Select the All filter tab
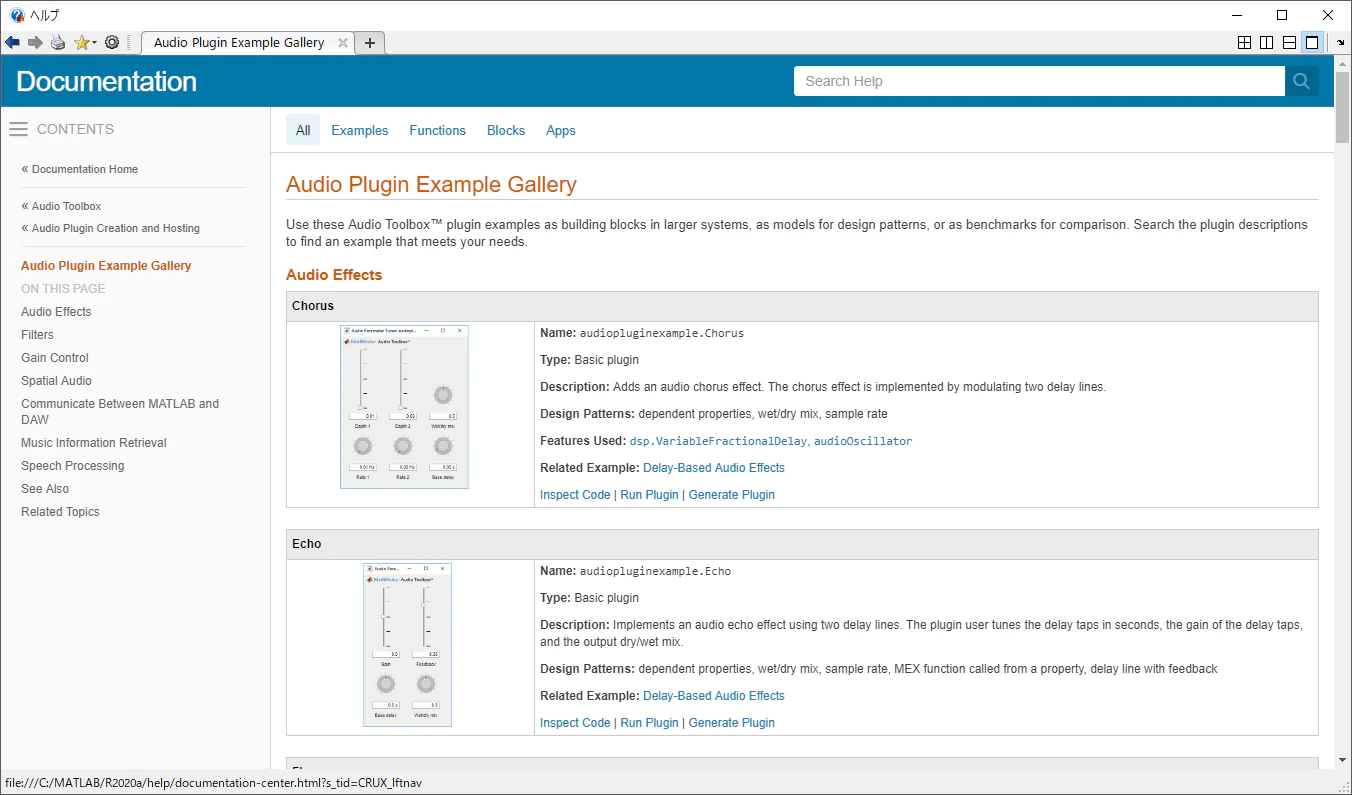 [x=303, y=130]
